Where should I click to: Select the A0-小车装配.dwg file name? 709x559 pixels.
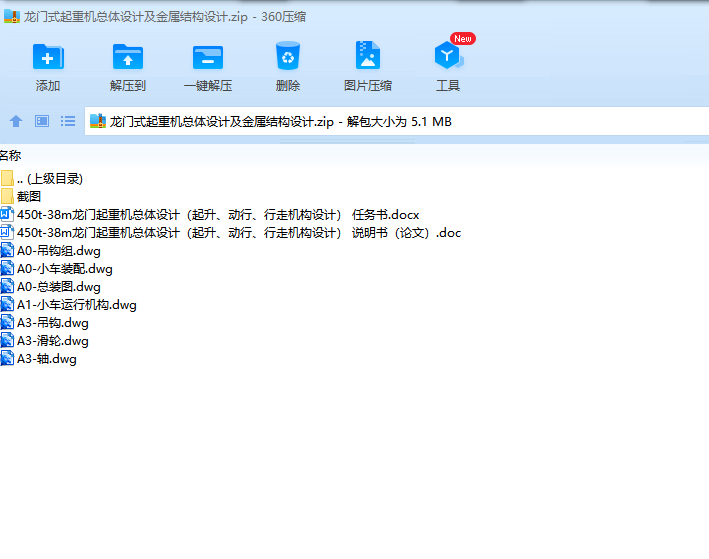tap(65, 269)
